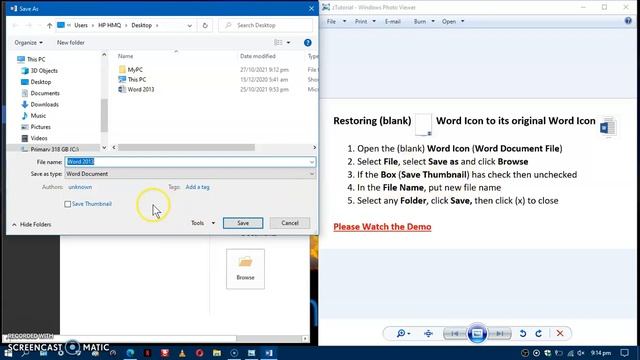Click the Save button
Image resolution: width=640 pixels, height=360 pixels.
tap(243, 223)
